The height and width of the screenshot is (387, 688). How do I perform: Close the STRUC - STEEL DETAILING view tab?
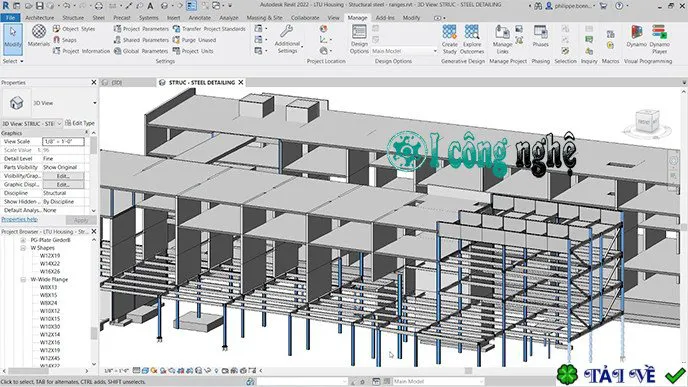[x=241, y=82]
